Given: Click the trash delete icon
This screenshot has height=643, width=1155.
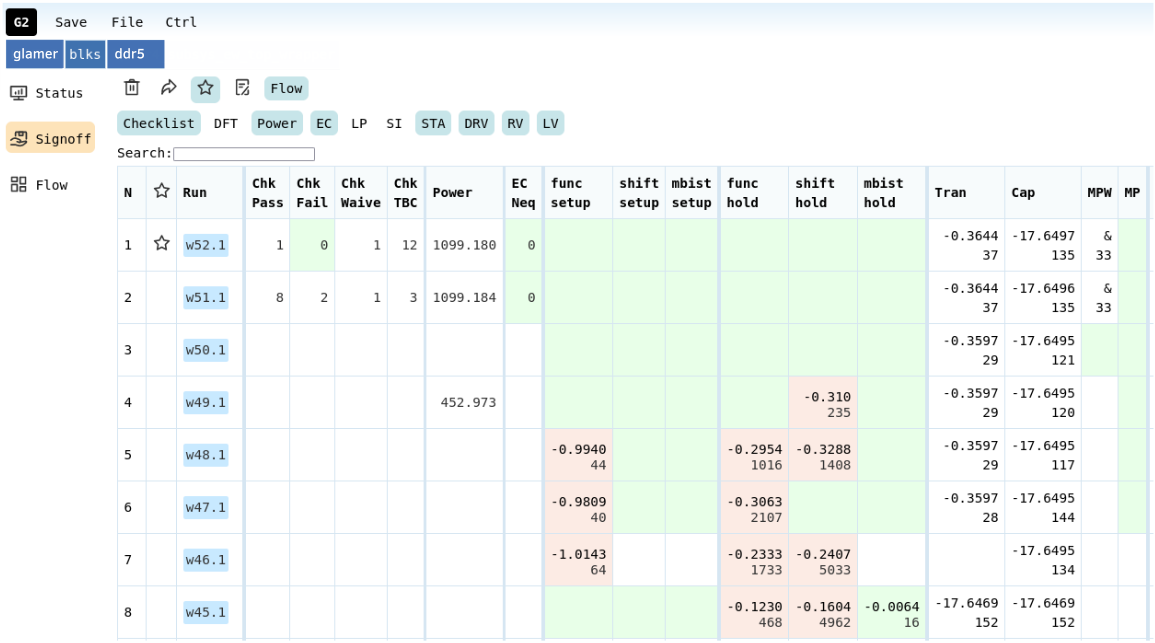Looking at the screenshot, I should coord(132,88).
